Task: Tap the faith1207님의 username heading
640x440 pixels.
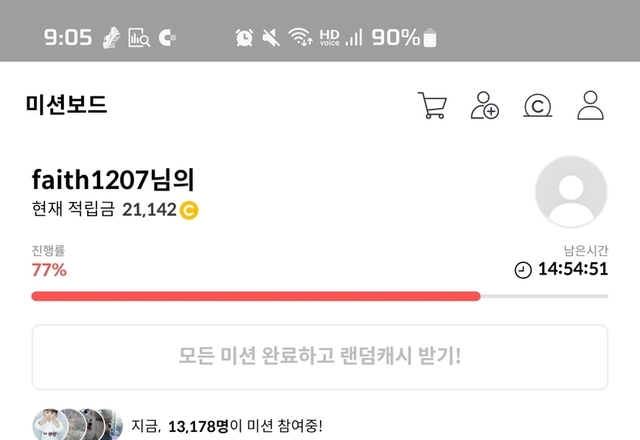Action: pyautogui.click(x=113, y=180)
